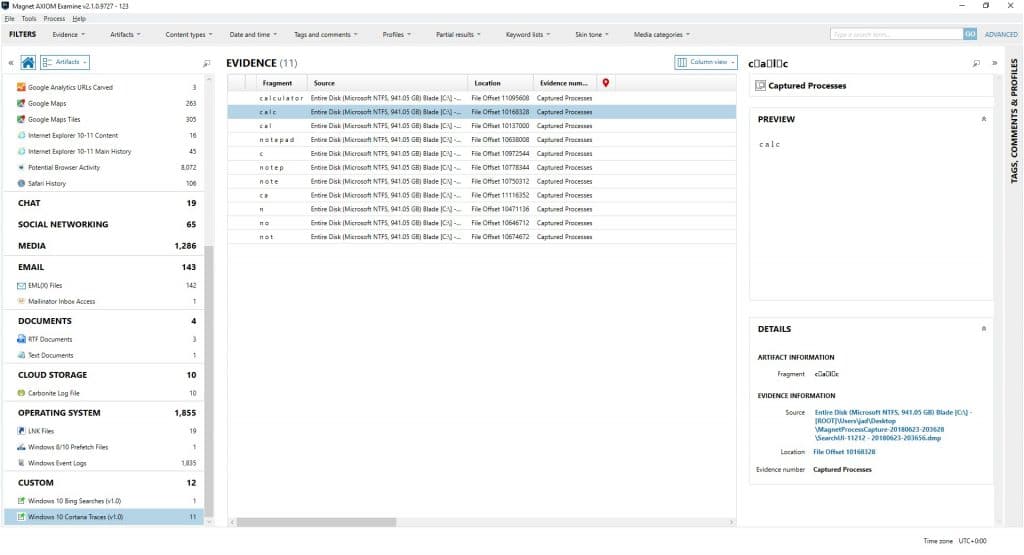Image resolution: width=1024 pixels, height=555 pixels.
Task: Open the Skin tone filter dropdown
Action: (x=592, y=35)
